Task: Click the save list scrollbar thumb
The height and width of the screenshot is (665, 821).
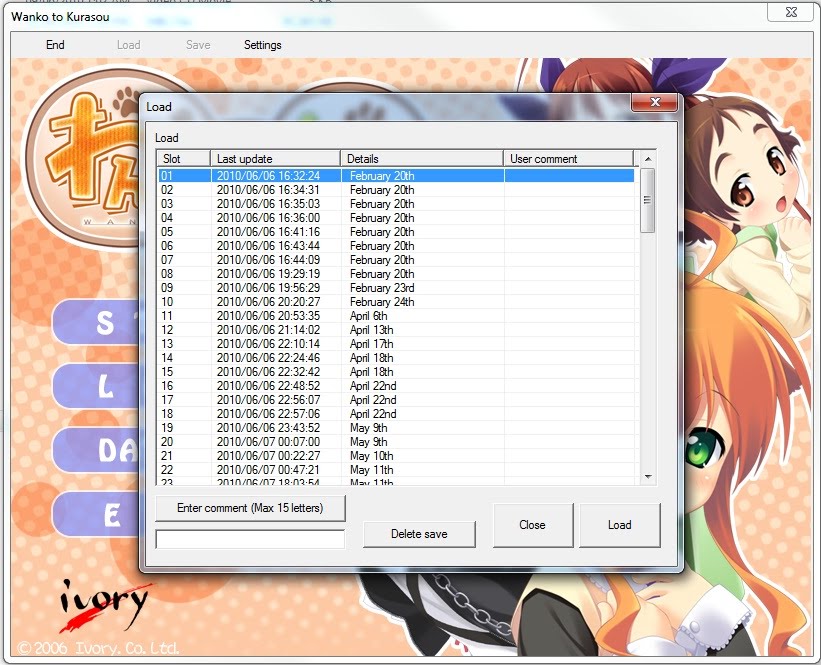Action: [648, 200]
